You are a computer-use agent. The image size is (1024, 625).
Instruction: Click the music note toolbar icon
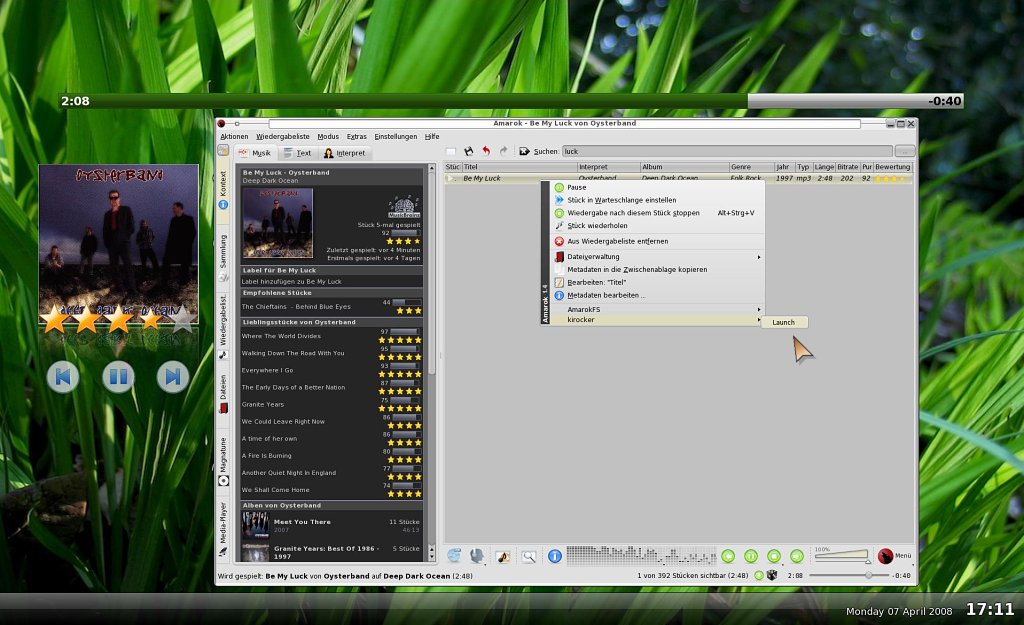click(503, 556)
